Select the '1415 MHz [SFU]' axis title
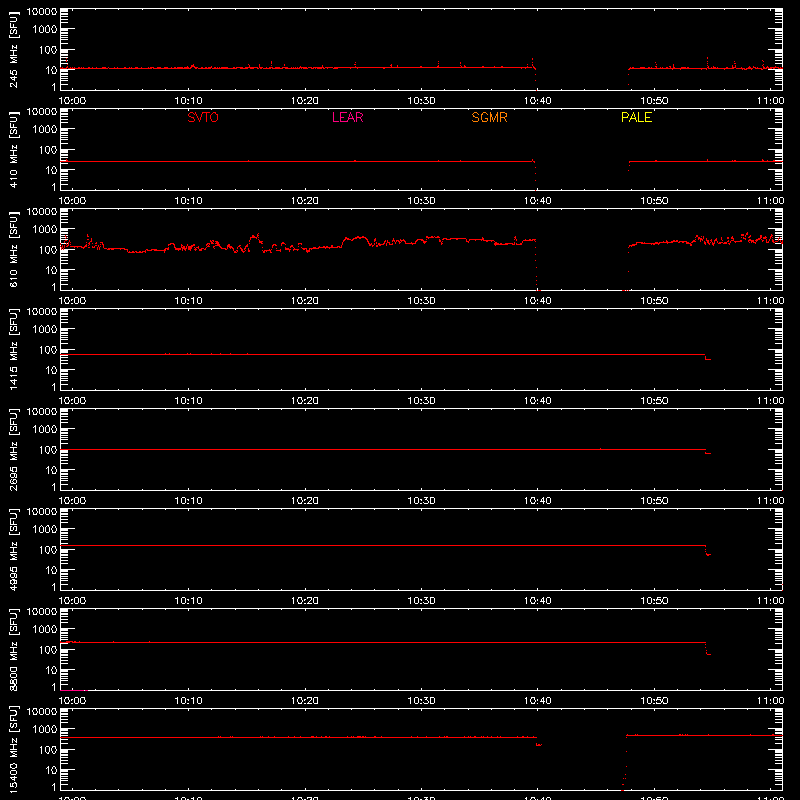The image size is (800, 800). (x=13, y=349)
